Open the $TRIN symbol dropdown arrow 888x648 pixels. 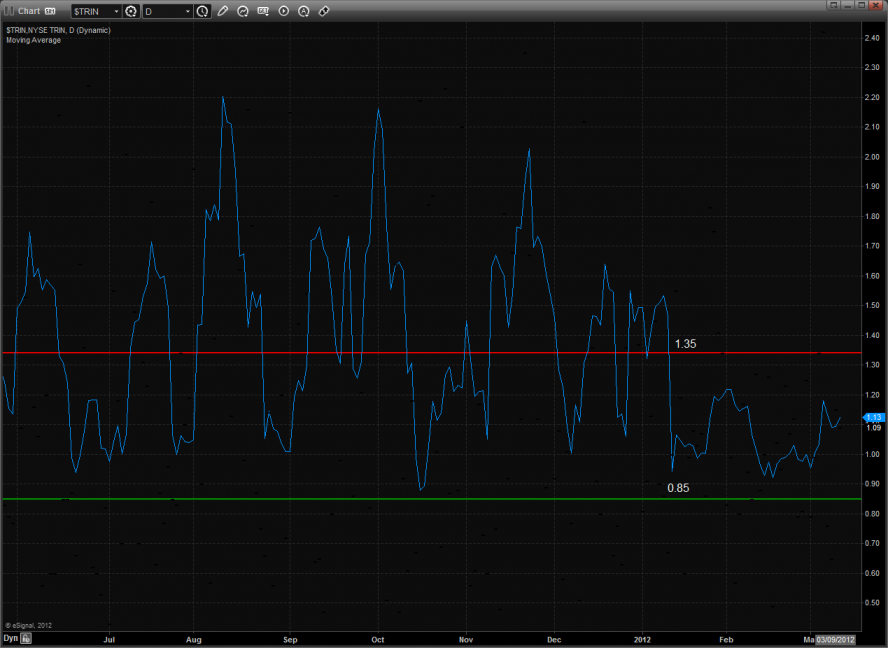pos(115,11)
